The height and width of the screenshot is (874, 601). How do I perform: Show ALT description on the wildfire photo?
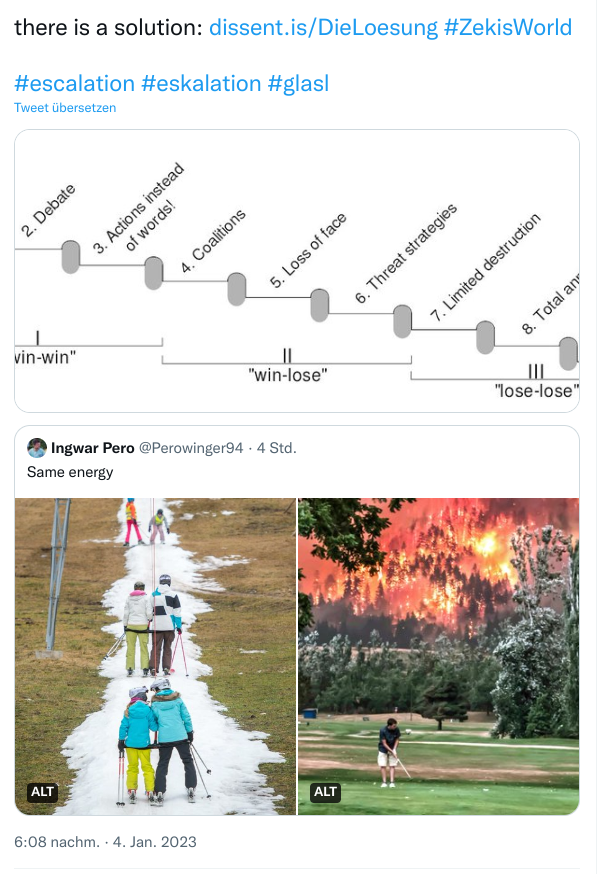(x=326, y=792)
